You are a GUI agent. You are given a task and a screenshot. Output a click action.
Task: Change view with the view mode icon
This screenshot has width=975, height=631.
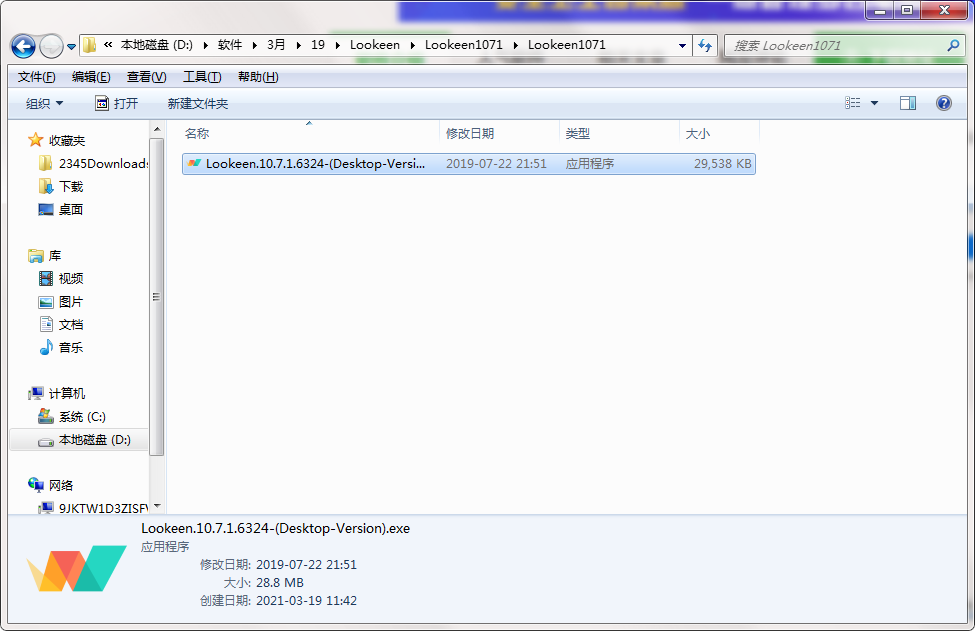coord(853,103)
